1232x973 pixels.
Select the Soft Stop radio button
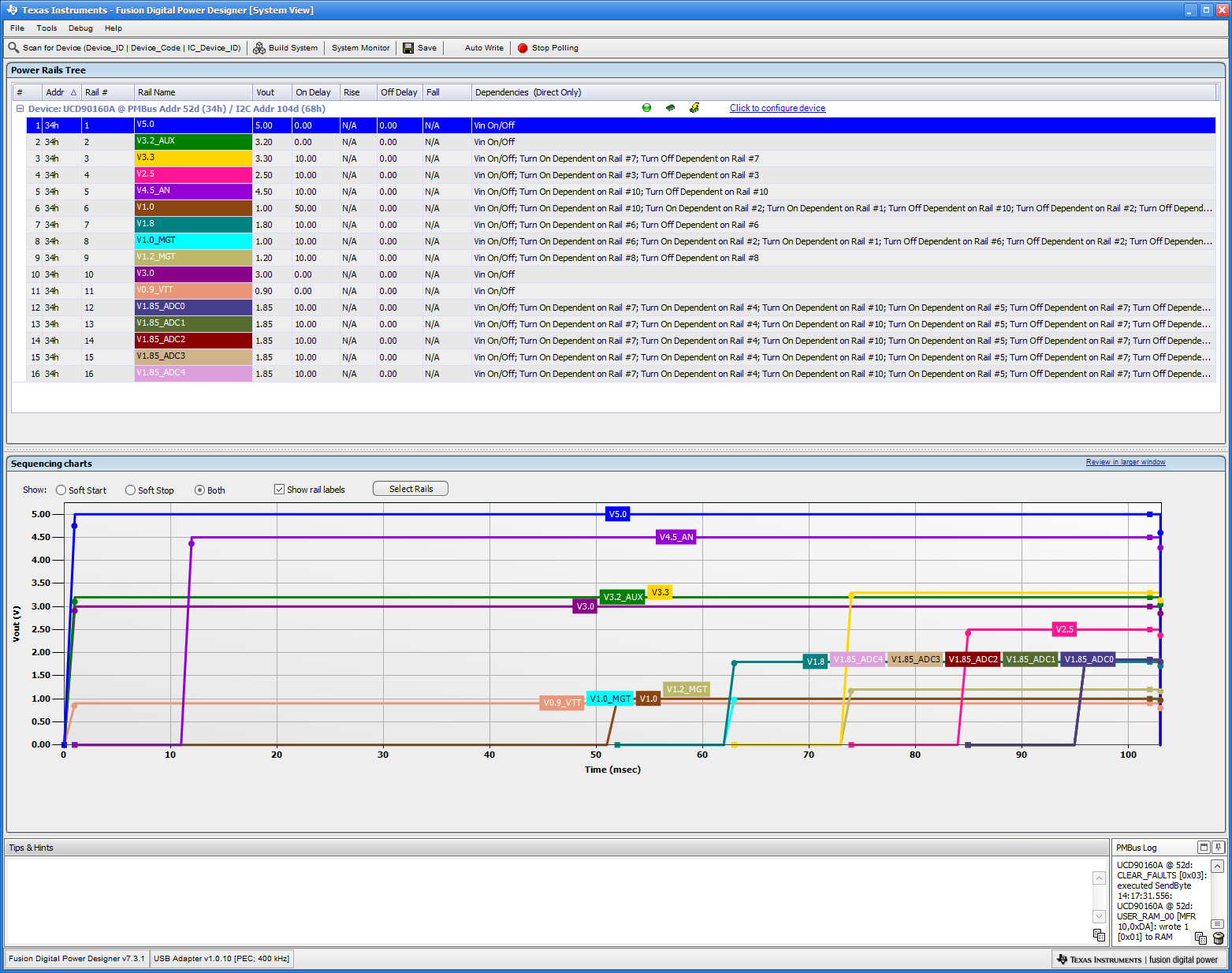[x=130, y=490]
